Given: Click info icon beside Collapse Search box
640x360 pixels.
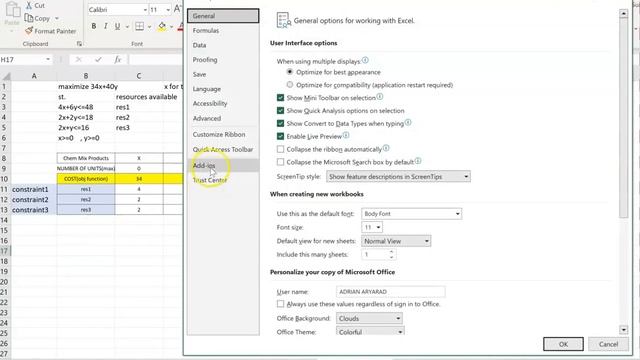Looking at the screenshot, I should pyautogui.click(x=418, y=161).
